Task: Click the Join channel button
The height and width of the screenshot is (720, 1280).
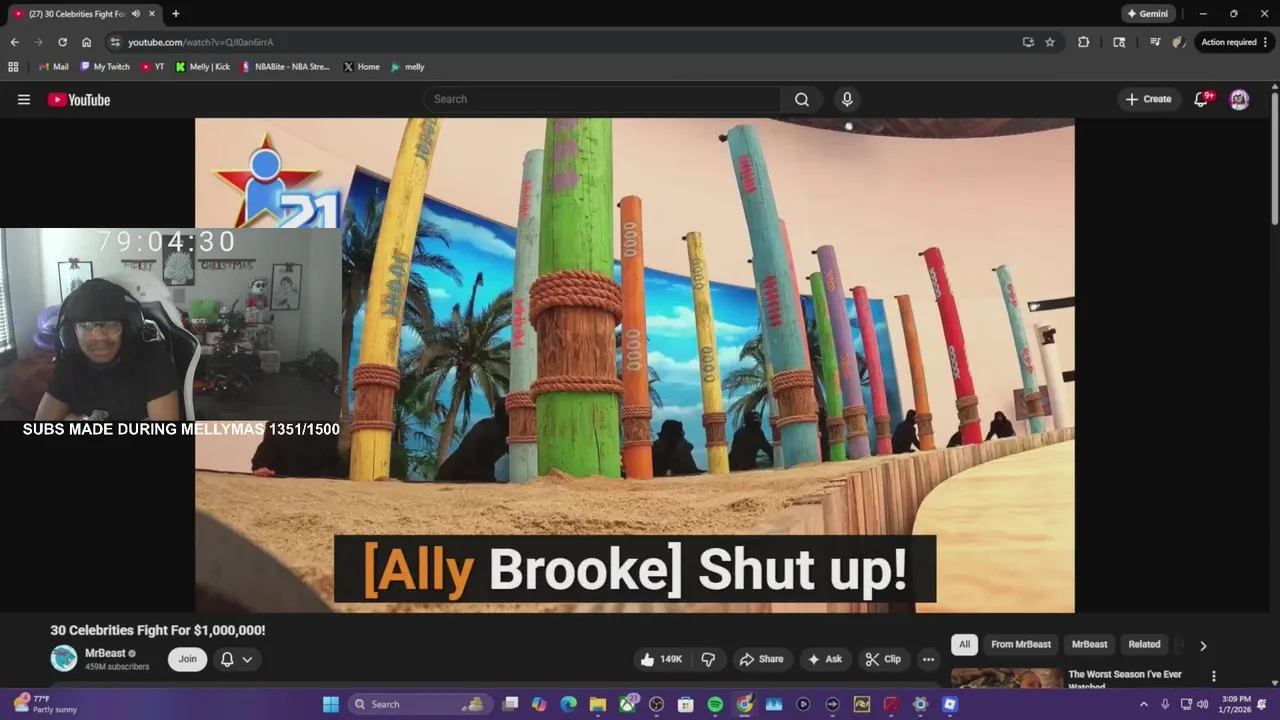Action: pos(187,659)
